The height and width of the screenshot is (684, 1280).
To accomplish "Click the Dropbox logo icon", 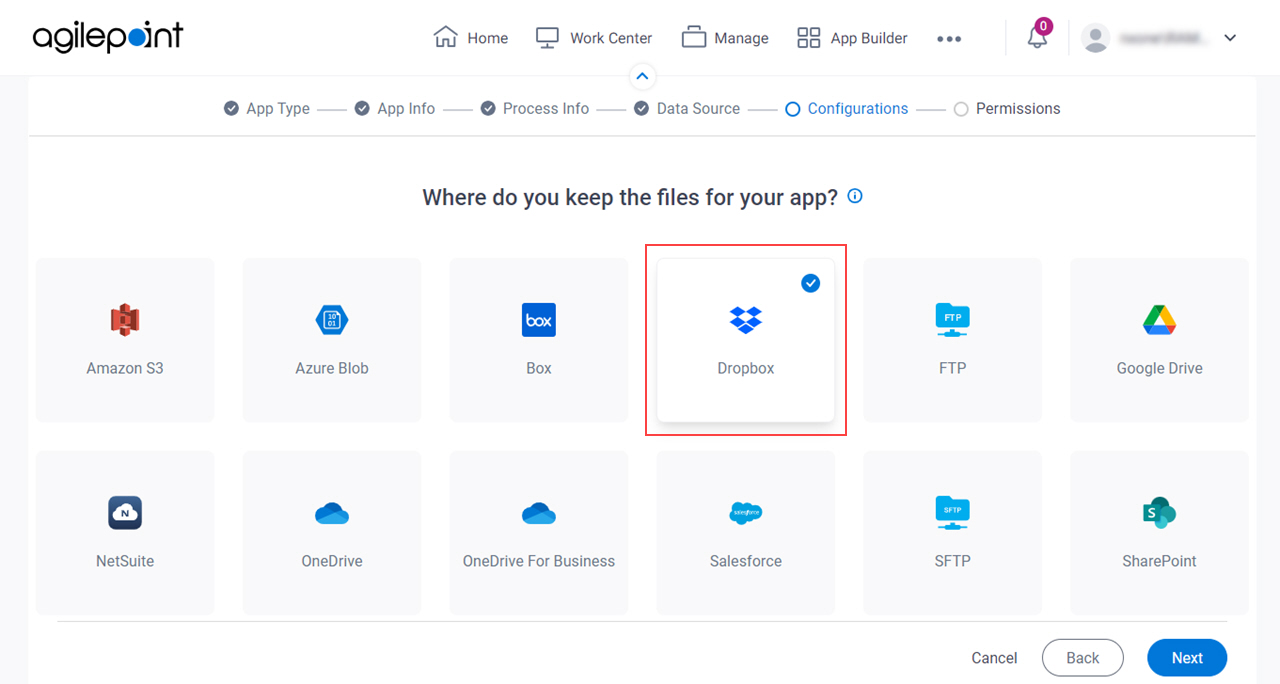I will [x=746, y=320].
